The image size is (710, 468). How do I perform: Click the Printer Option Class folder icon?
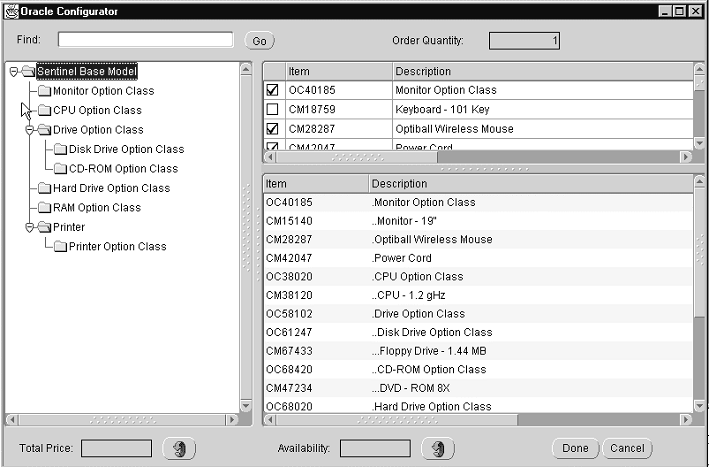tap(60, 247)
